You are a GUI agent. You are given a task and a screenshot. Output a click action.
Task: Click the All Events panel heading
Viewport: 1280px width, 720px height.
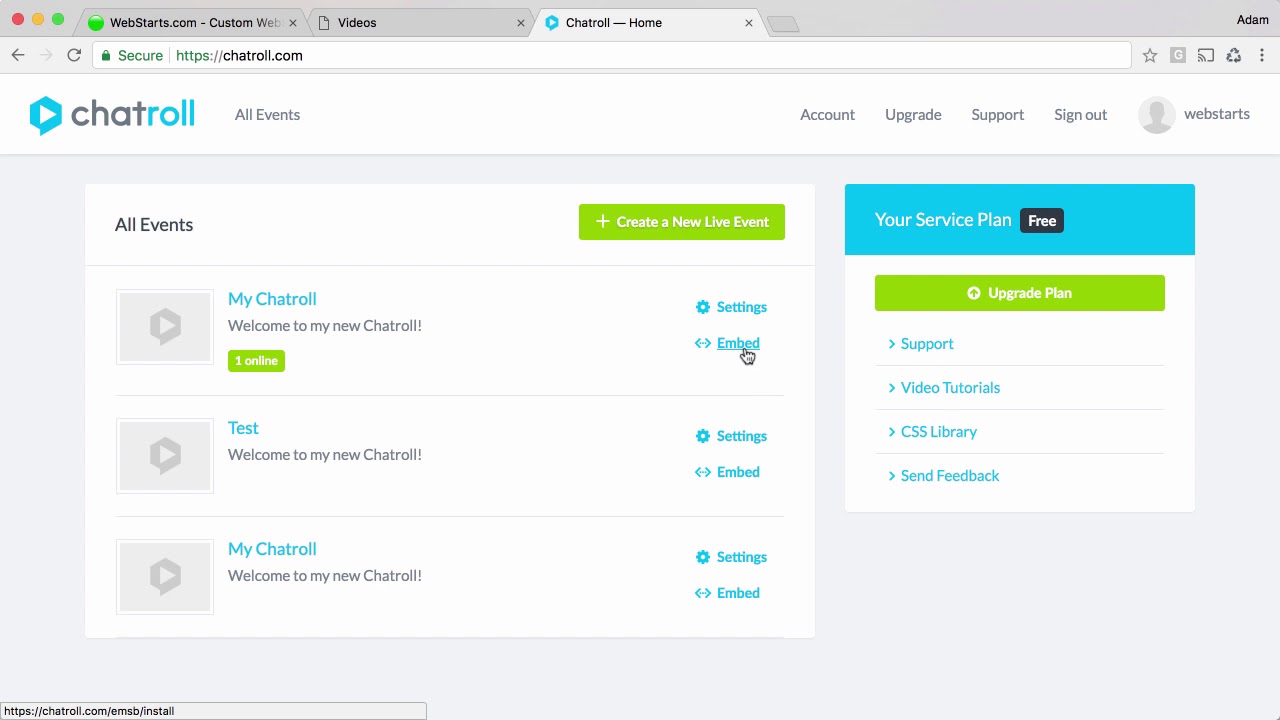154,225
